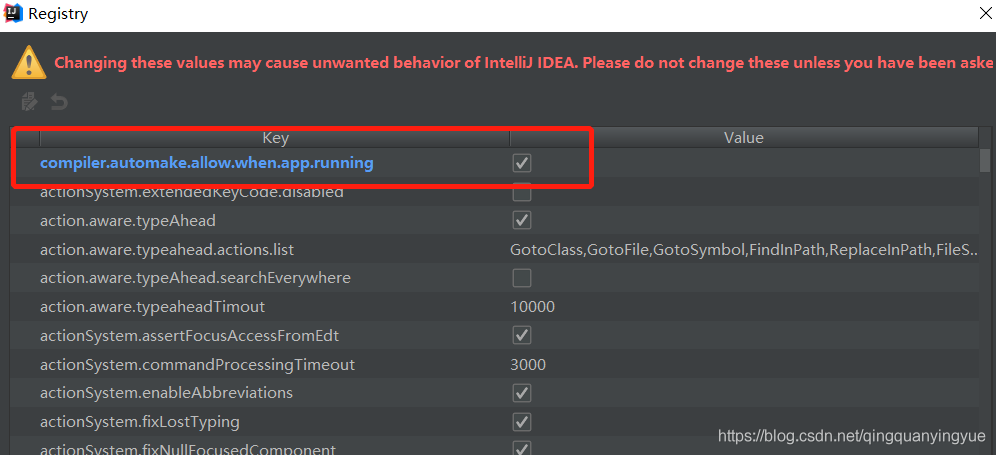
Task: Select action.aware.typeAhead.searchEverywhere key
Action: pyautogui.click(x=195, y=278)
